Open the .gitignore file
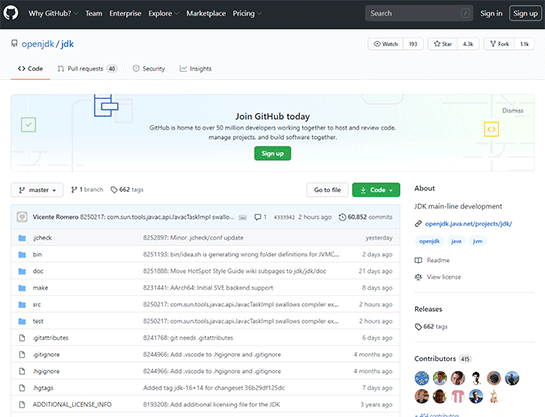Screen dimensions: 545x417 coord(46,355)
